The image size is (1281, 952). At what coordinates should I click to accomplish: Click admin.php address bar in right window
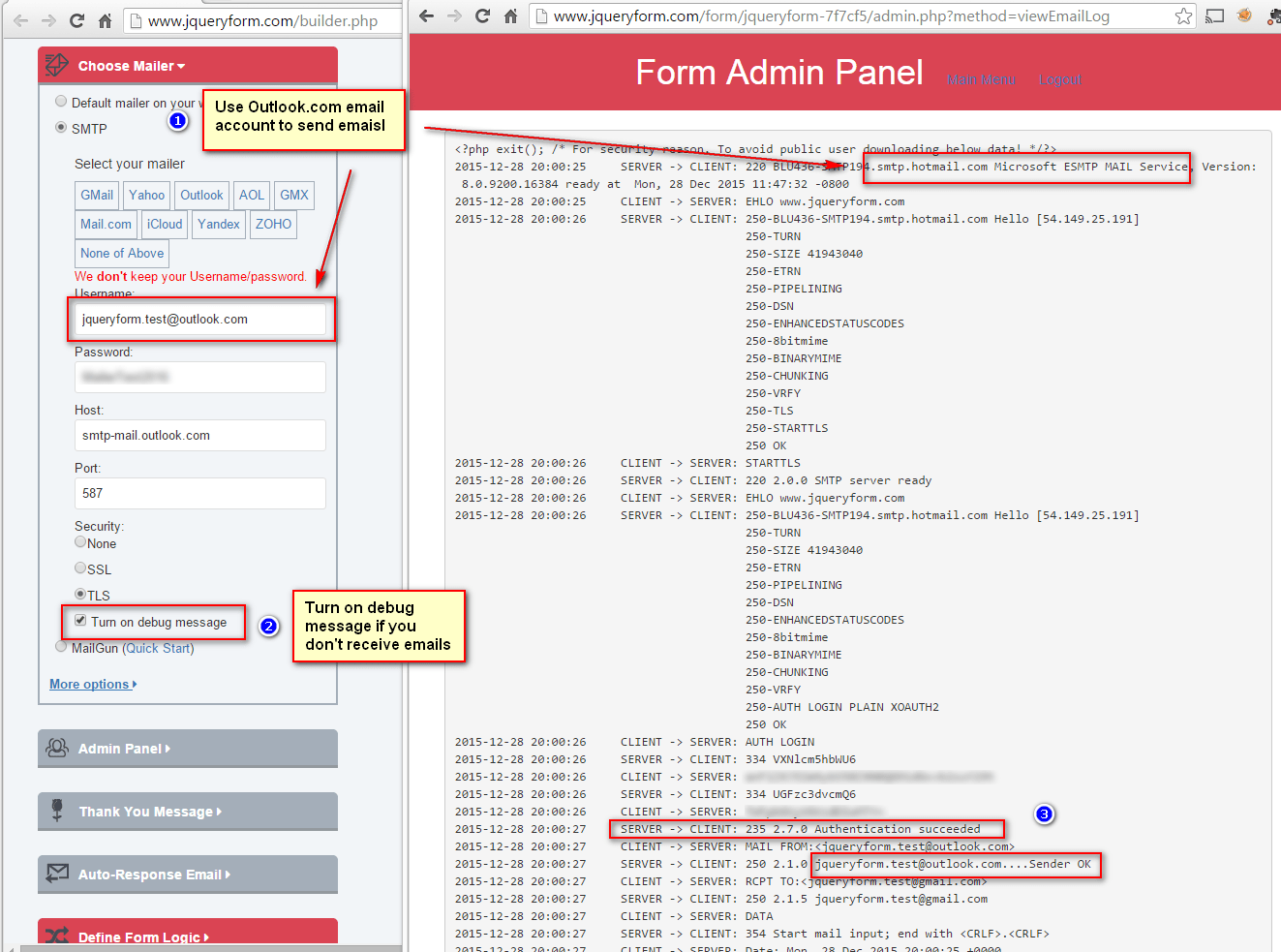[x=863, y=15]
